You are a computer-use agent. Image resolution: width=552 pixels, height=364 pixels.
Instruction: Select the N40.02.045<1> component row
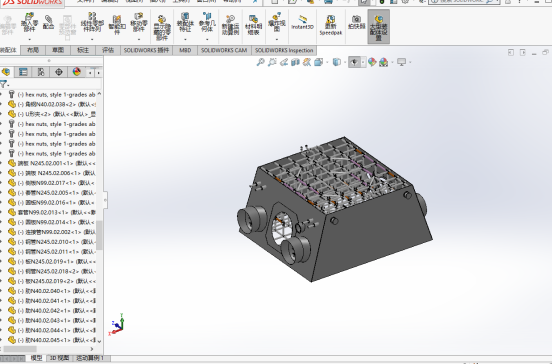pos(57,340)
